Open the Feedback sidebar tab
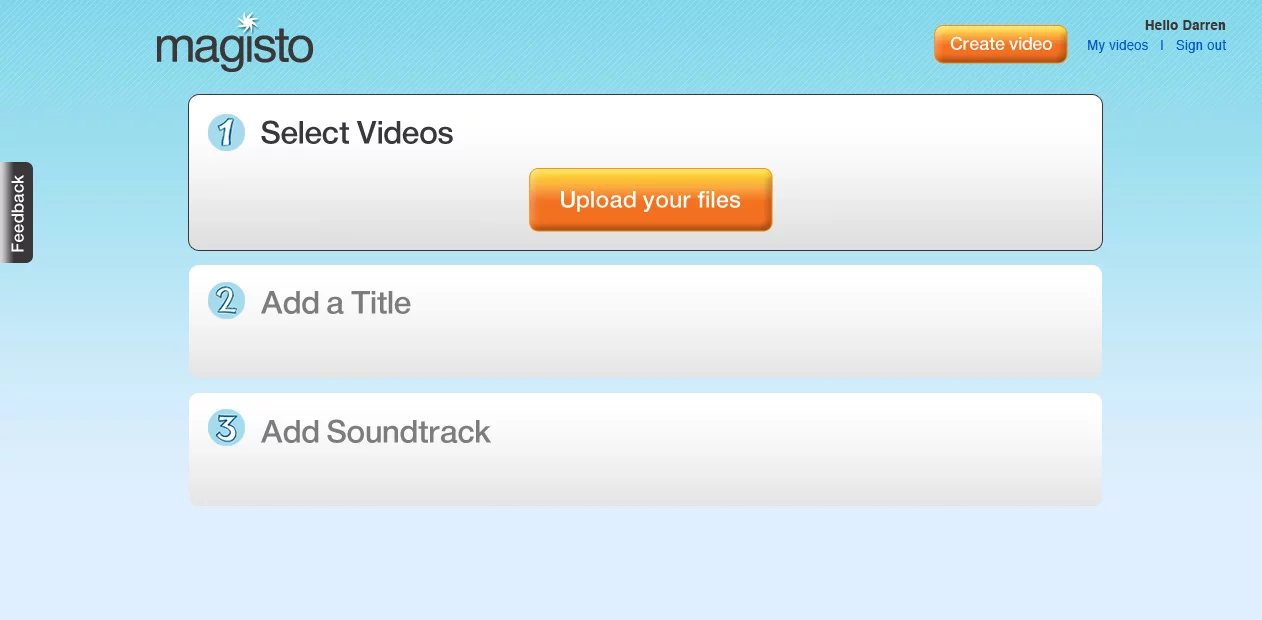 click(16, 212)
